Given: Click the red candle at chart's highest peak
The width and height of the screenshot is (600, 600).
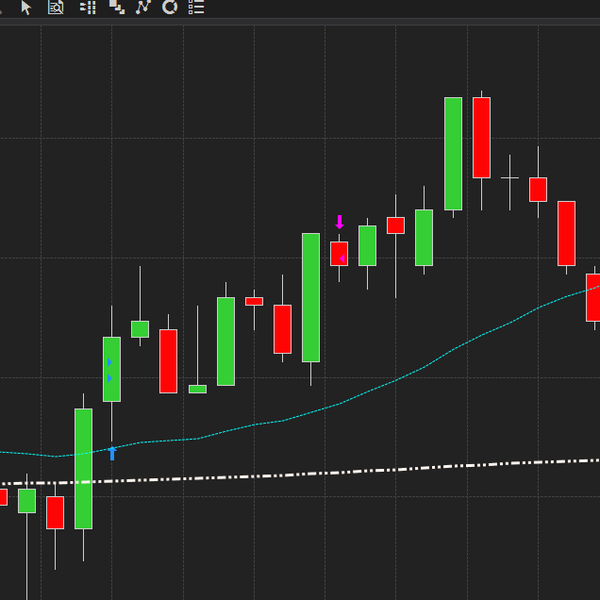Looking at the screenshot, I should pyautogui.click(x=481, y=137).
